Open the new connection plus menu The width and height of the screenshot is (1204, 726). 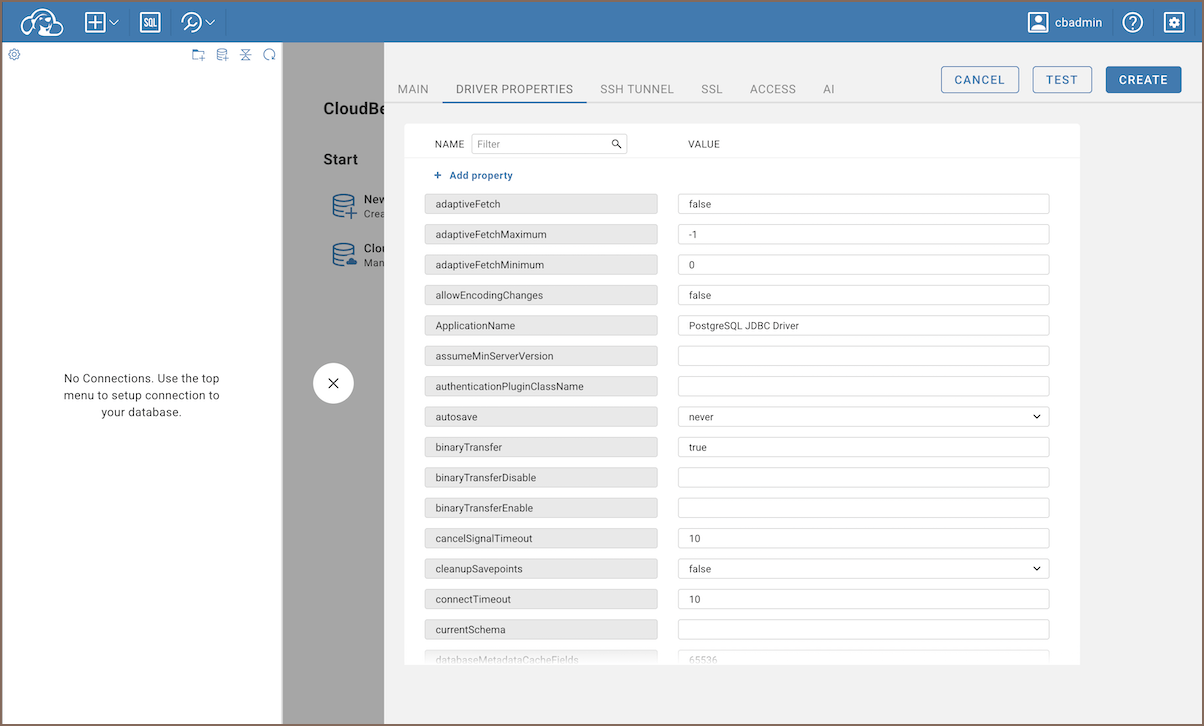tap(102, 22)
